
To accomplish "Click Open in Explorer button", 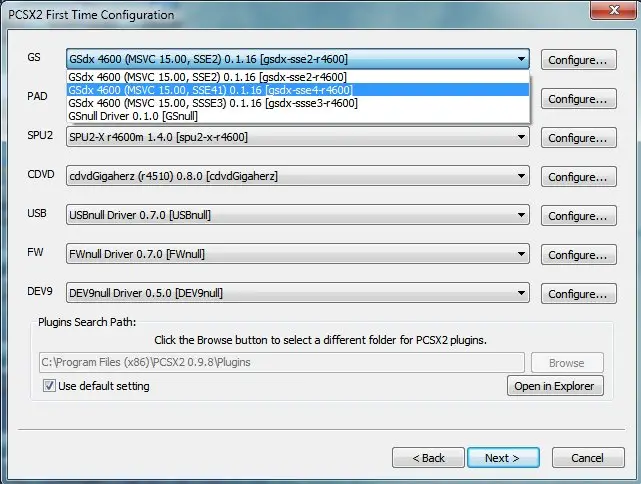I will click(554, 386).
